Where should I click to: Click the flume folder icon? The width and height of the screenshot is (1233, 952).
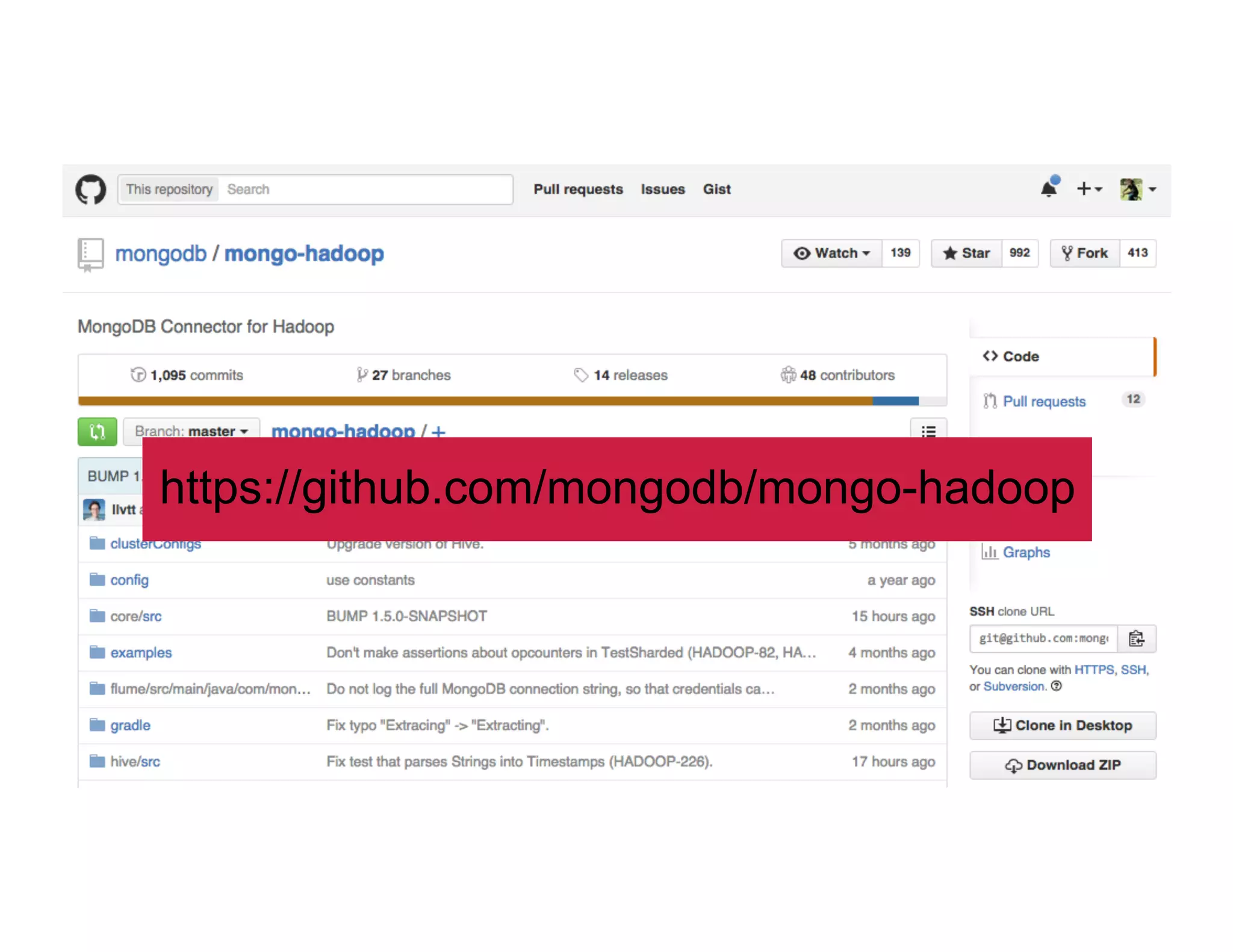tap(97, 688)
